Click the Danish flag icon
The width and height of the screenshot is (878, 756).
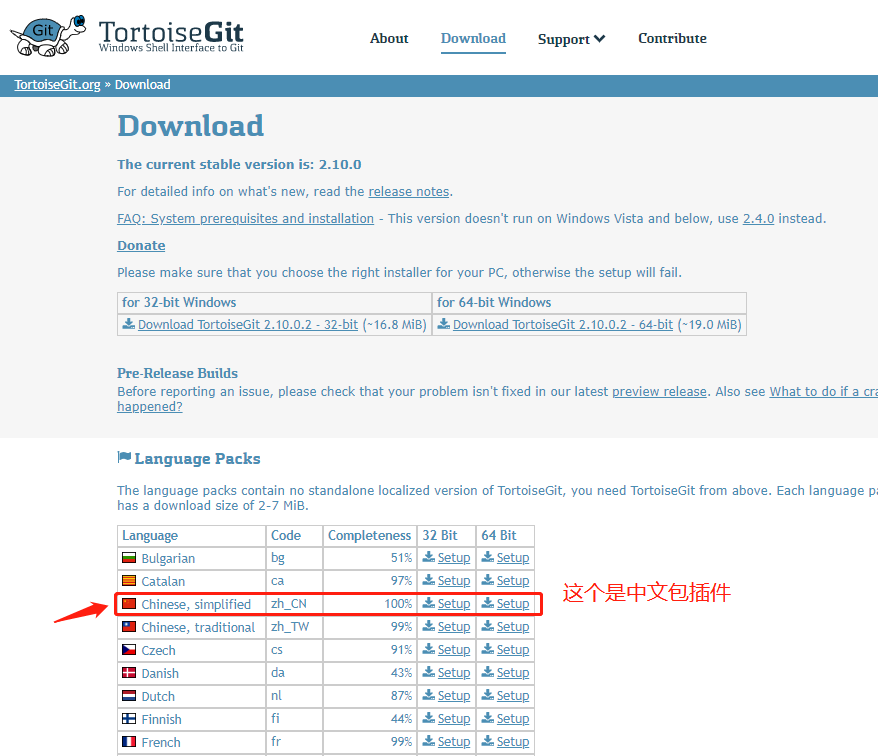130,672
